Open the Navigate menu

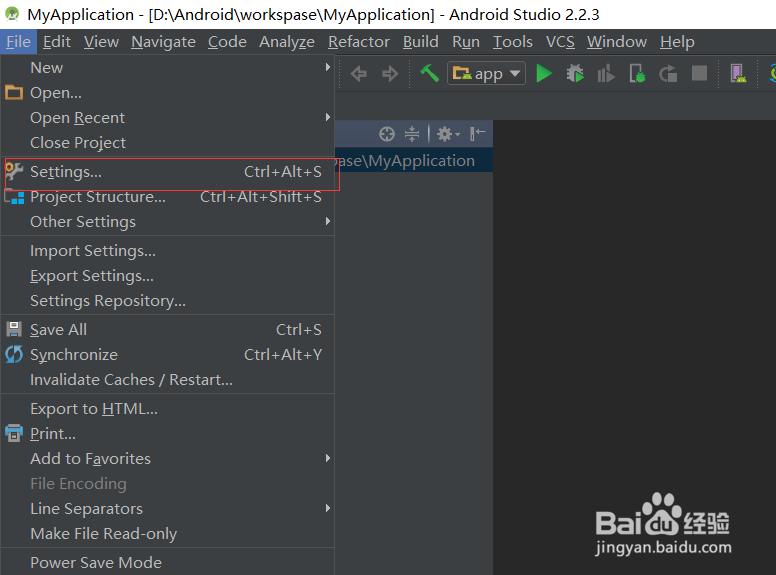click(x=163, y=42)
